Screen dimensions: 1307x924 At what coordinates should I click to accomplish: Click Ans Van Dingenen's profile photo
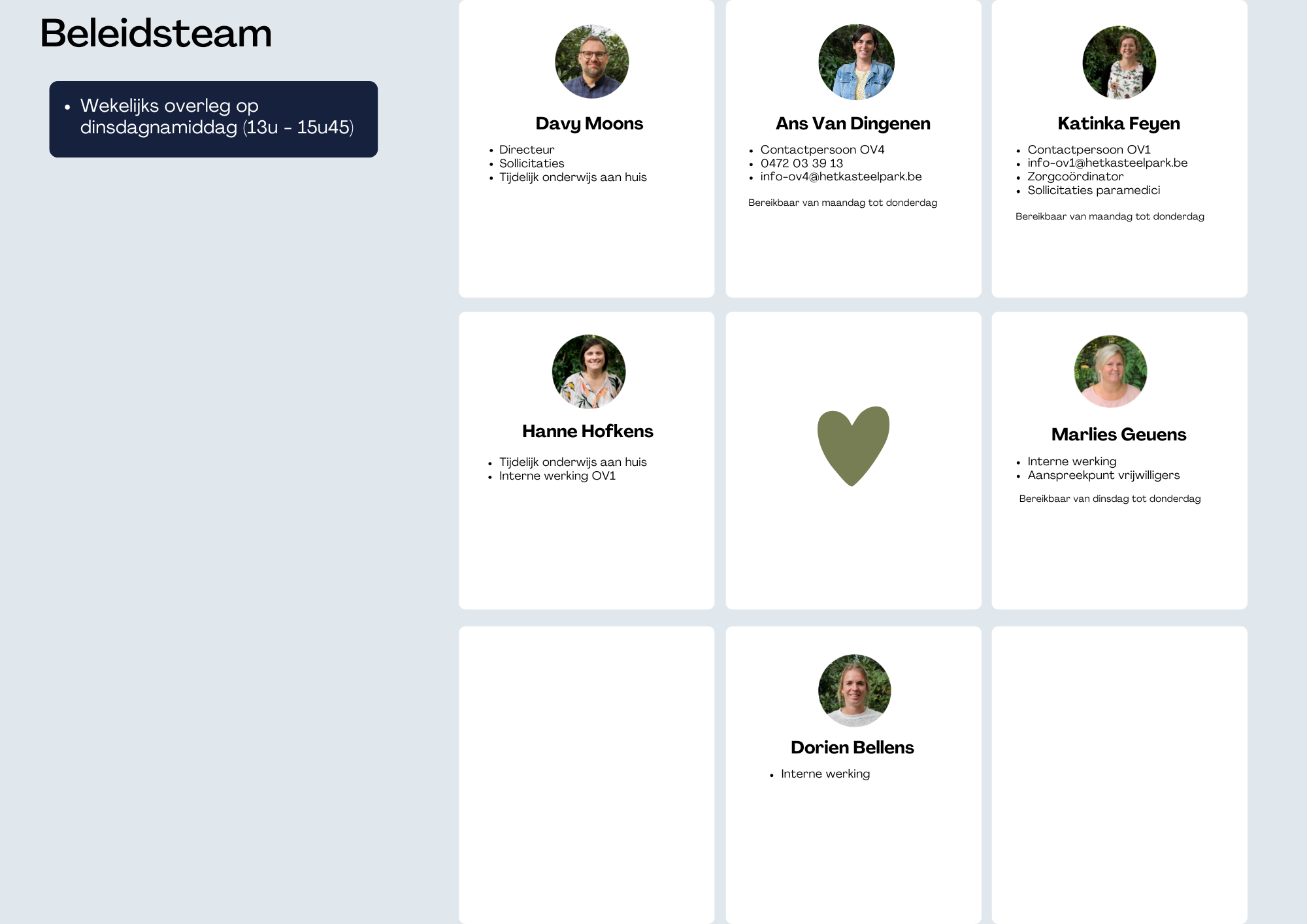tap(856, 62)
